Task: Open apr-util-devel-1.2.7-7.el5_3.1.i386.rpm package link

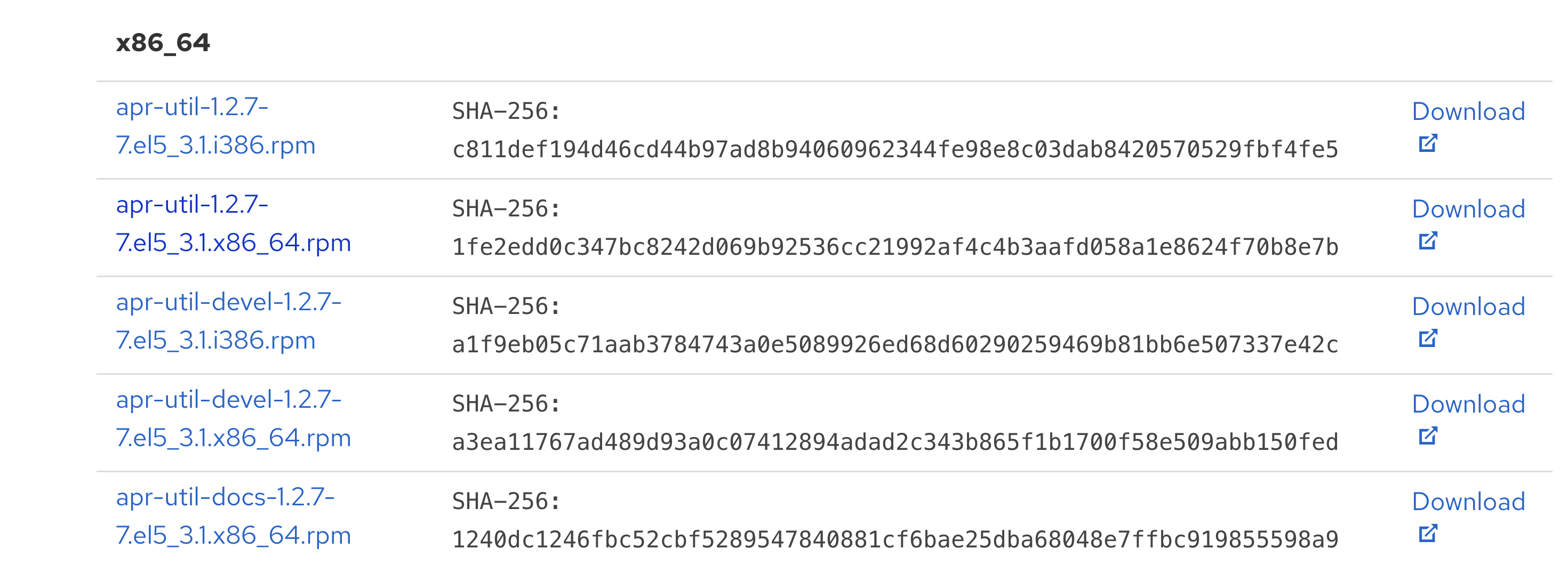Action: point(228,320)
